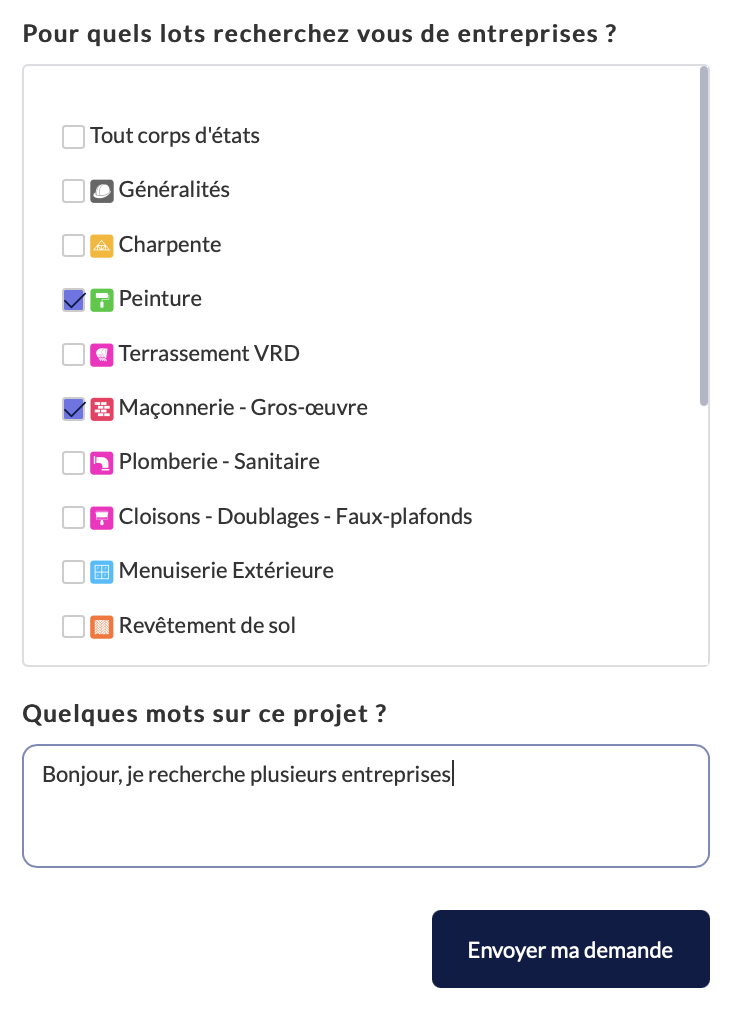Click the Cloisons - Doublages - Faux-plafonds label
Screen dimensions: 736x1018
coord(295,517)
